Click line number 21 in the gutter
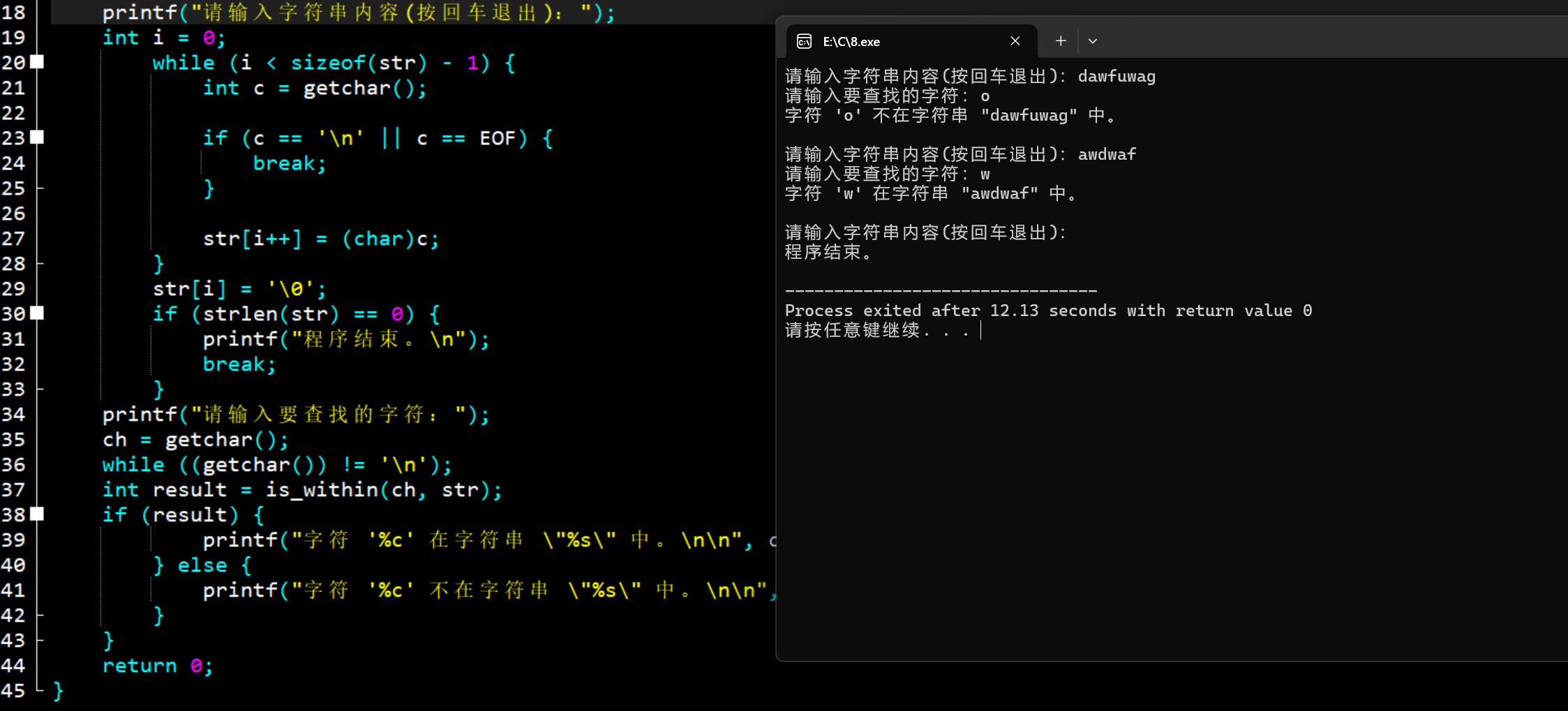The image size is (1568, 711). point(13,87)
